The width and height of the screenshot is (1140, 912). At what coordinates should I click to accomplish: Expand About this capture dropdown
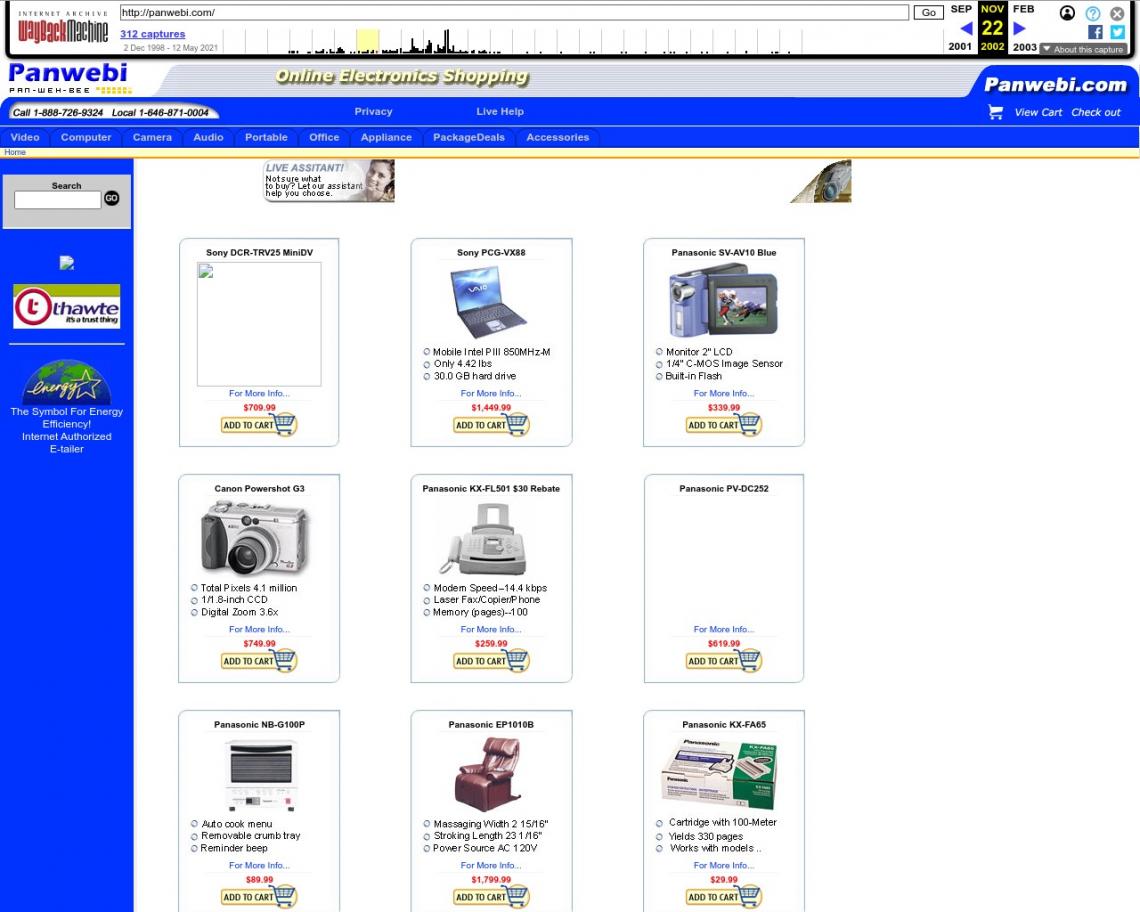1083,49
